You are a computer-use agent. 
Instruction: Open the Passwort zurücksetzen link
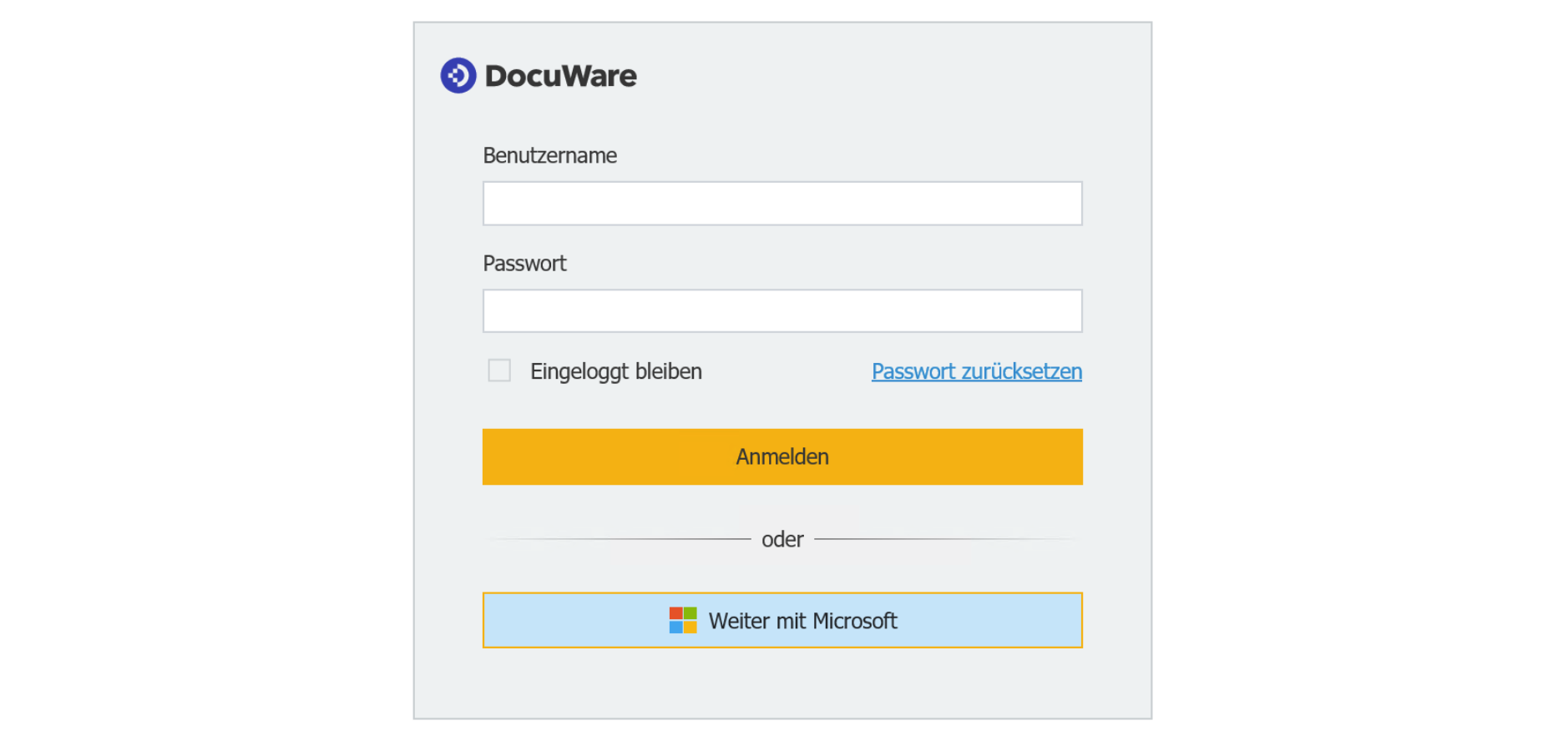click(976, 371)
